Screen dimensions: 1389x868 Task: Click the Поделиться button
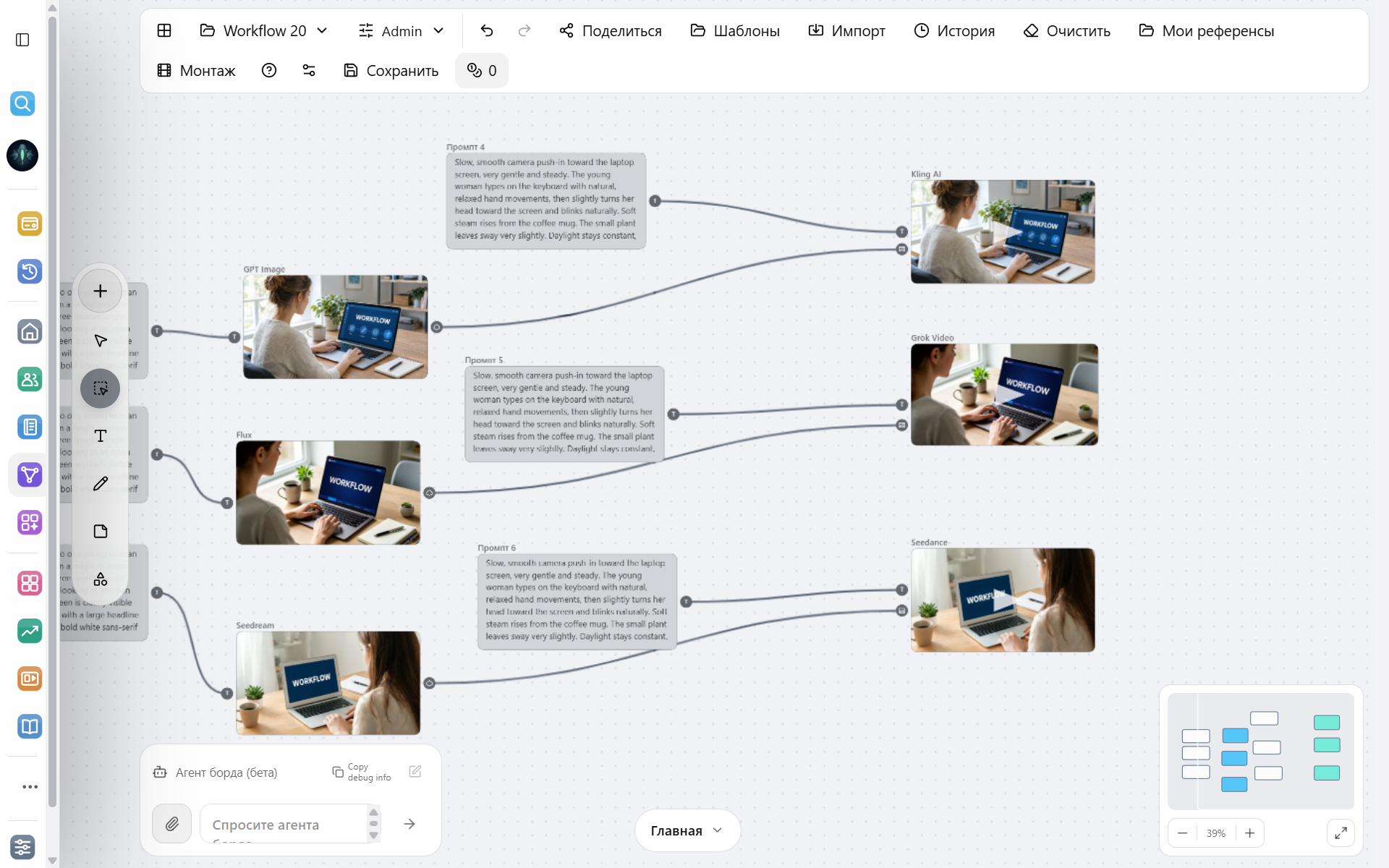611,30
